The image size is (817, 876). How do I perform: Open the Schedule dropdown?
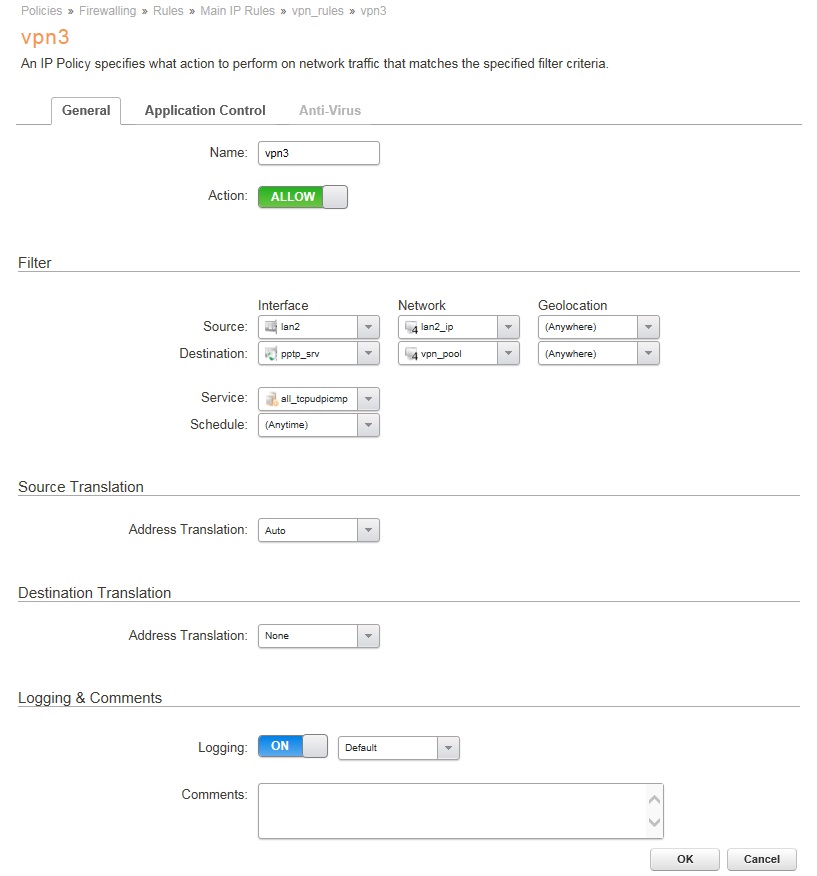pyautogui.click(x=368, y=425)
